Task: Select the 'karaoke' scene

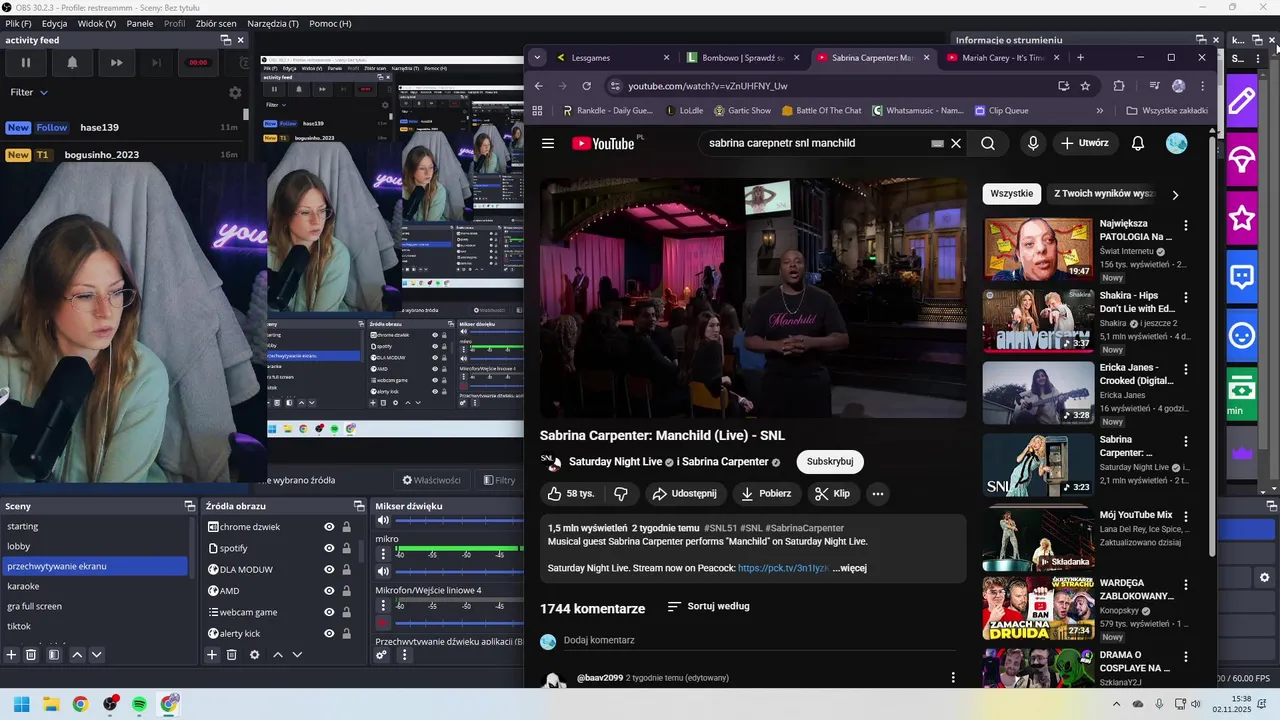Action: [x=94, y=586]
